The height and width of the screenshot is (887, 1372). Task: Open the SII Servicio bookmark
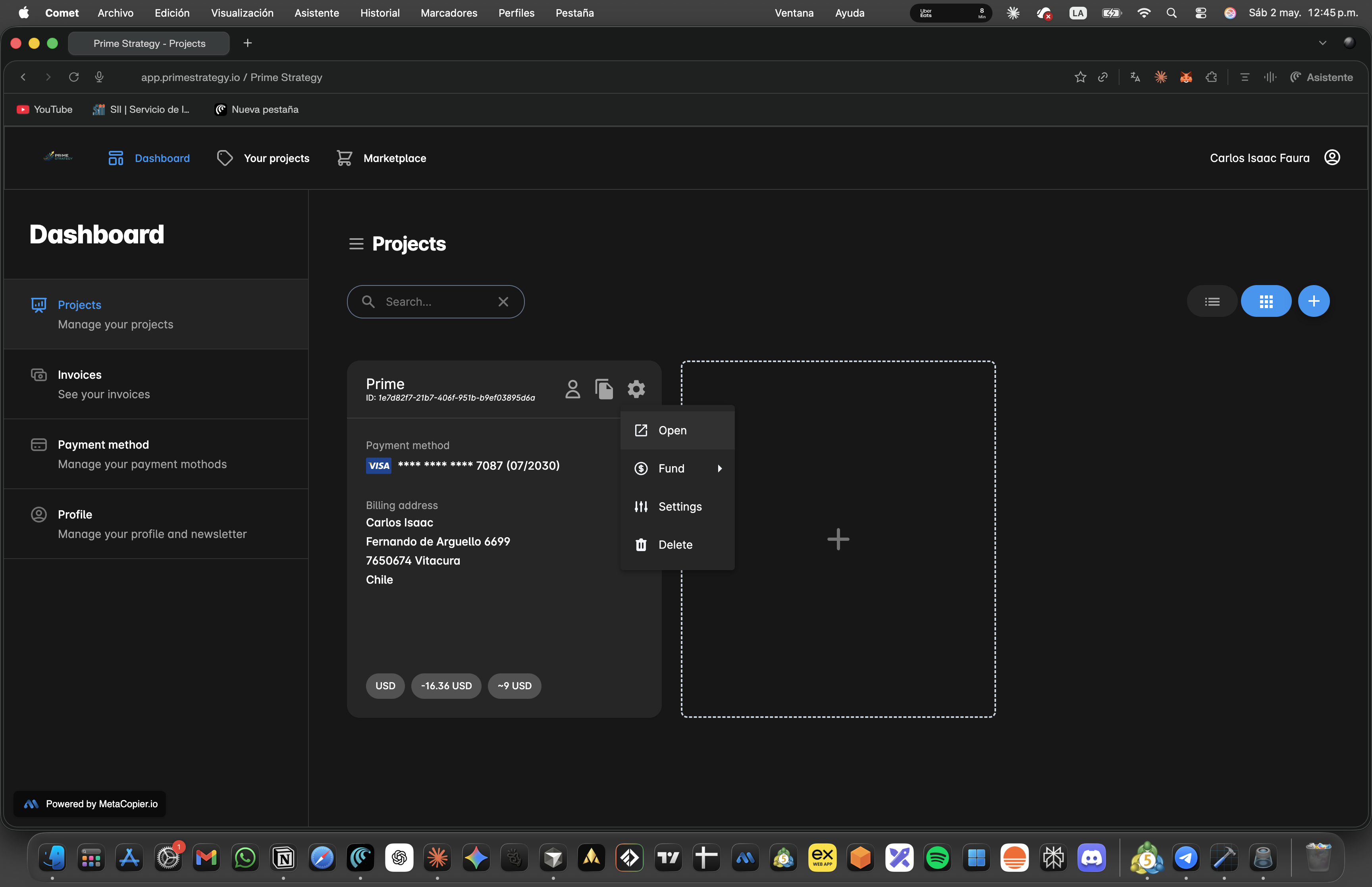tap(141, 110)
